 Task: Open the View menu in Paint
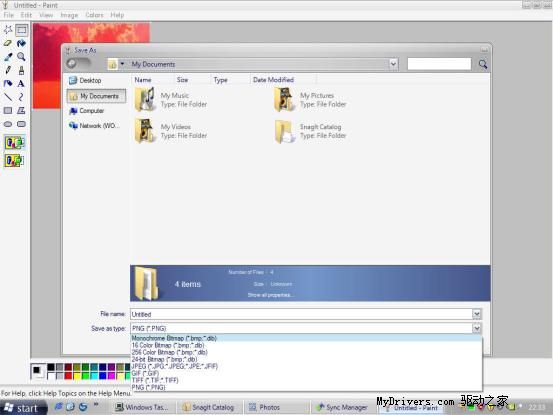[x=46, y=15]
